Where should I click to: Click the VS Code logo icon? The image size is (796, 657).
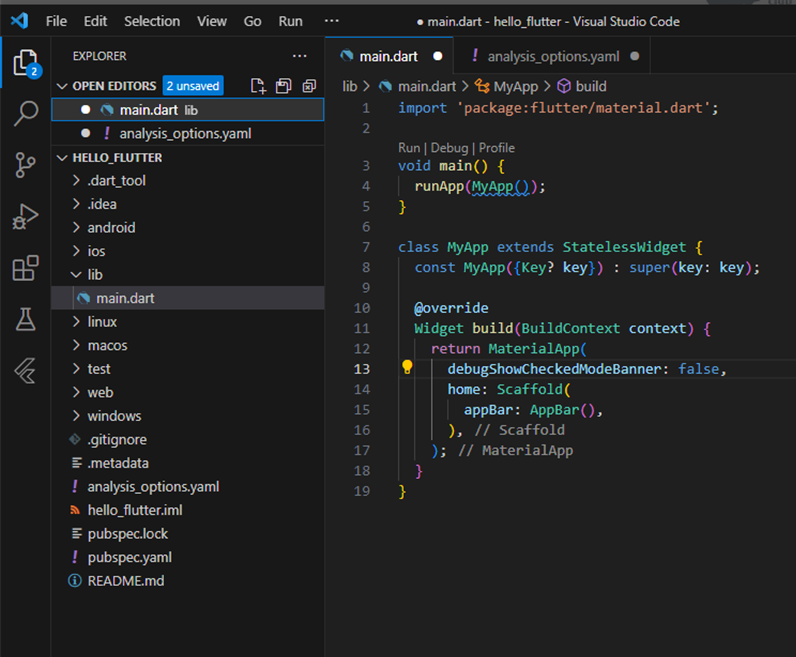(19, 21)
